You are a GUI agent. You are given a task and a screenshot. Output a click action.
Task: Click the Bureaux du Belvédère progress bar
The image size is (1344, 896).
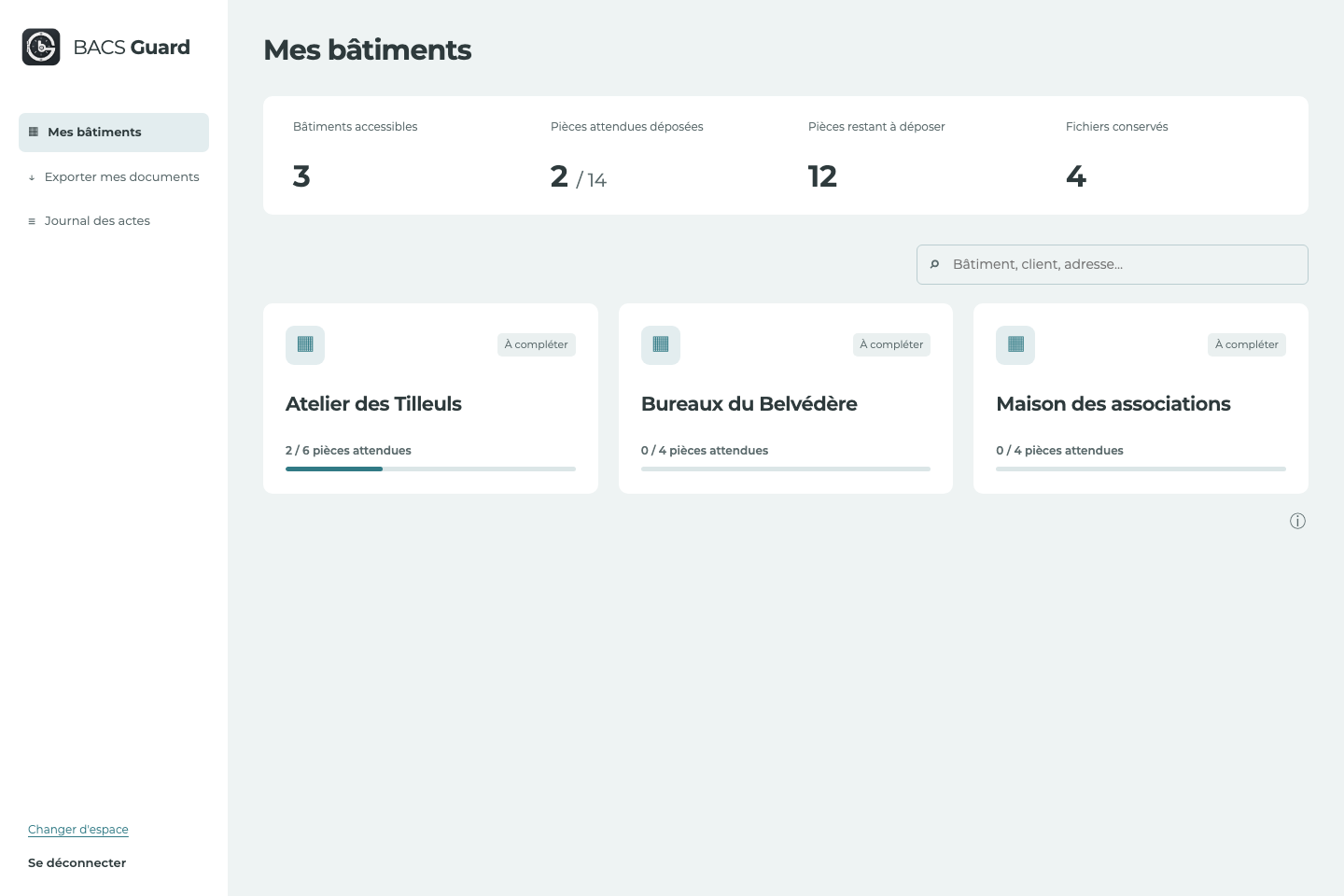pos(786,469)
